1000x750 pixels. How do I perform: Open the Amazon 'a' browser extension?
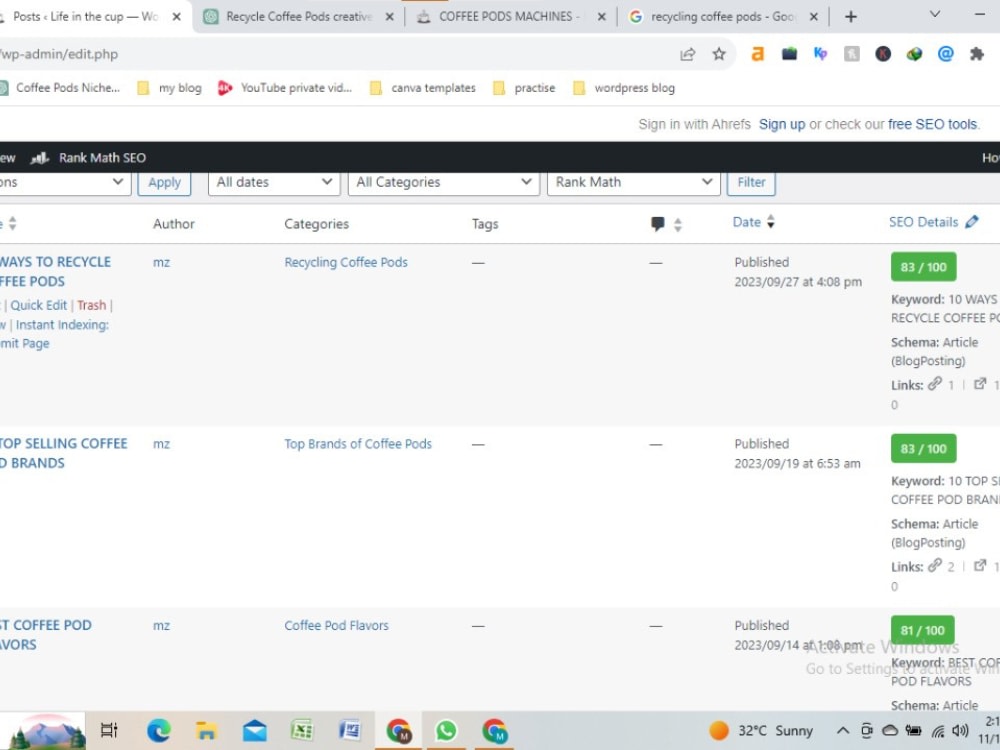pos(757,54)
